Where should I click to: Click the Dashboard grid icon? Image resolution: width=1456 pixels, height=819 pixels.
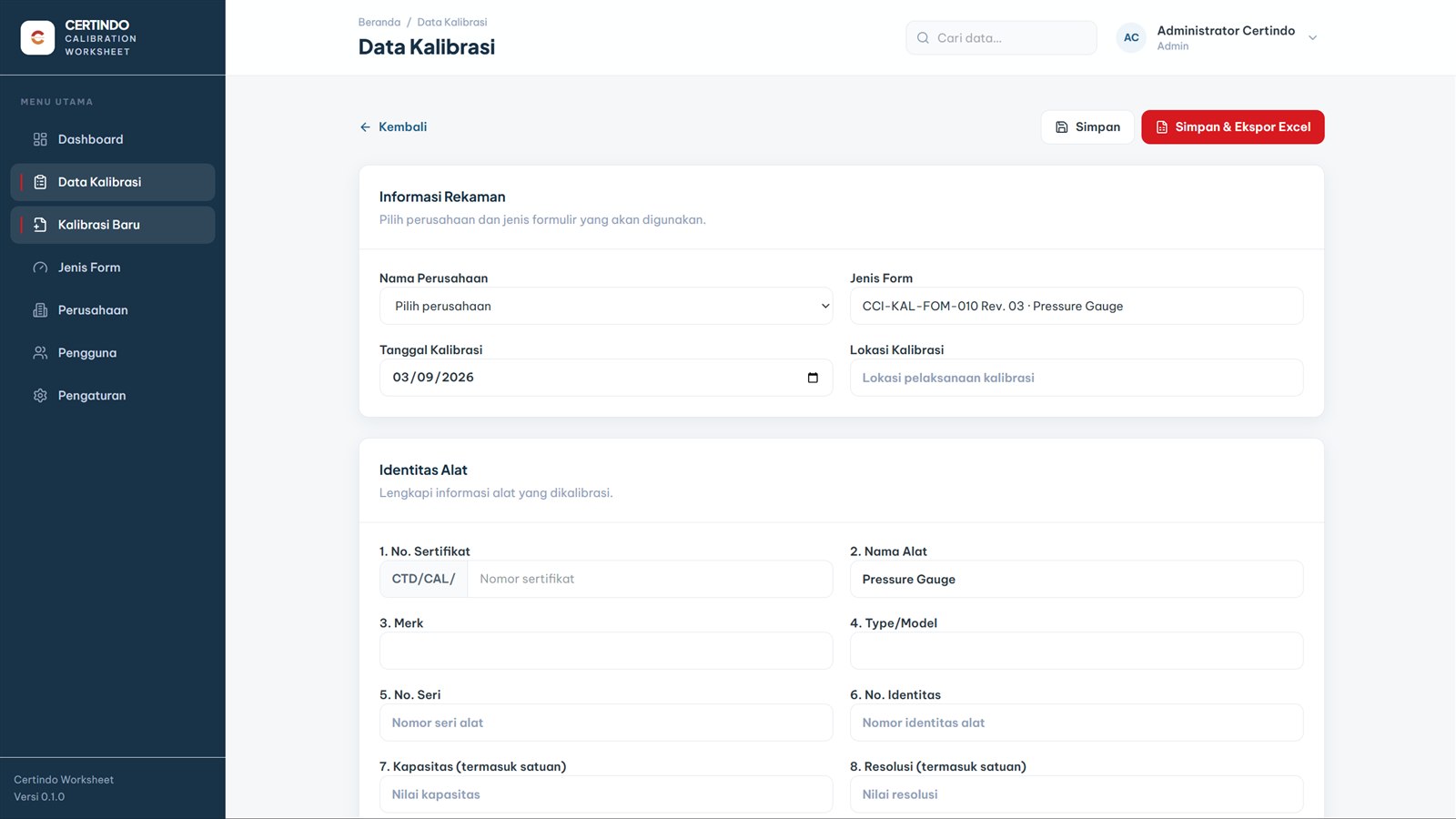(x=40, y=139)
